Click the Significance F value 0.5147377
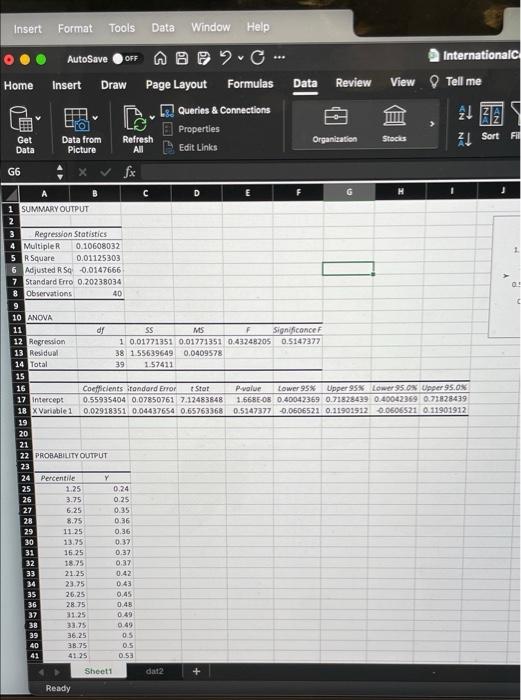This screenshot has width=521, height=700. pyautogui.click(x=300, y=342)
